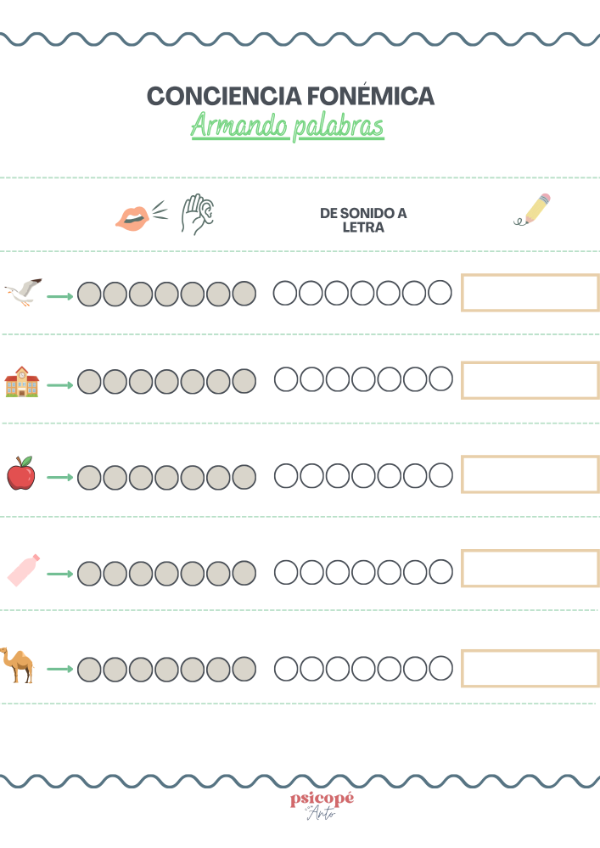Click the 'DE SONIDO A LETRA' heading
The height and width of the screenshot is (848, 600).
(x=363, y=220)
